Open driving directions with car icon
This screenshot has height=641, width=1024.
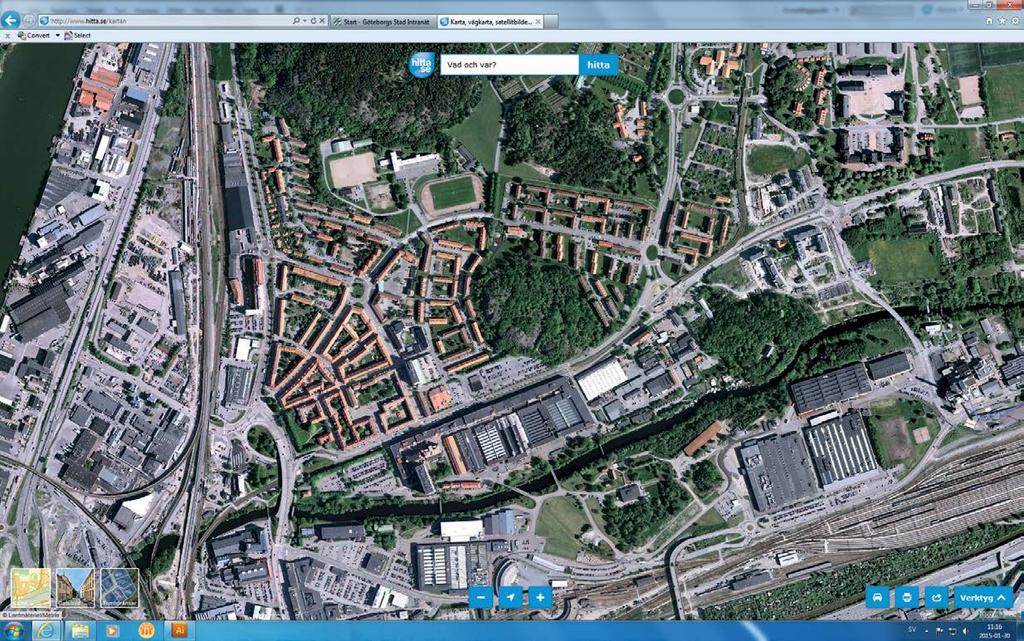tap(878, 597)
